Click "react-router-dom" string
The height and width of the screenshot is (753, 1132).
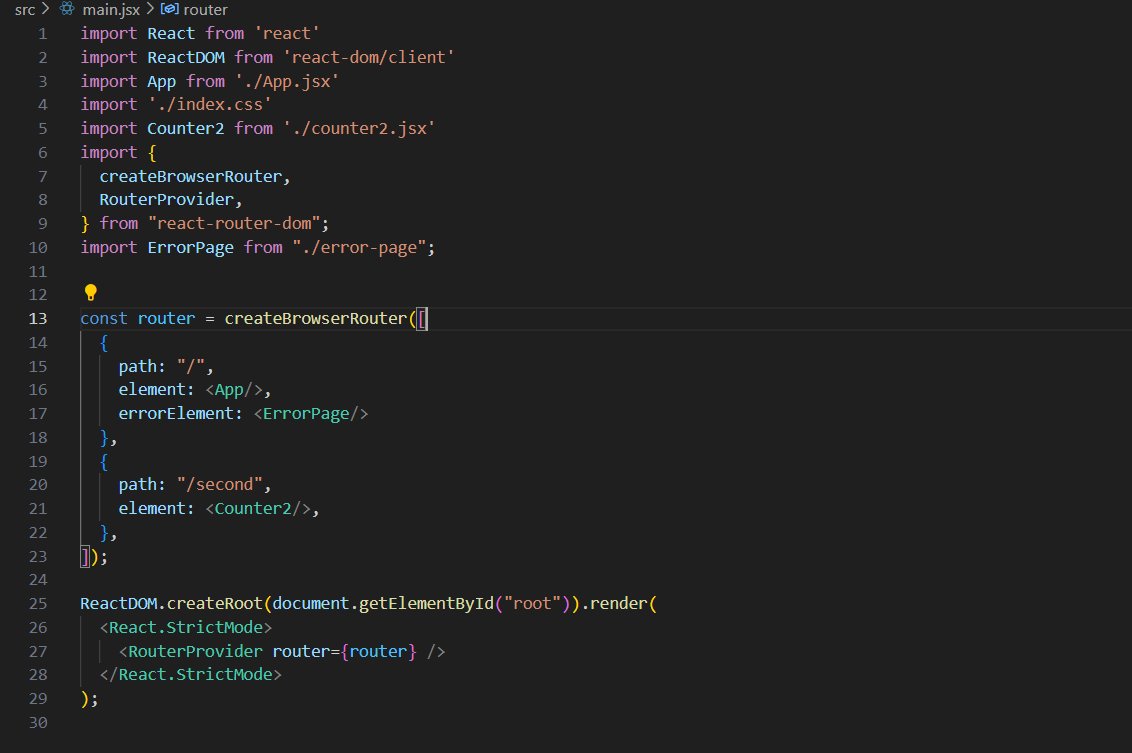[234, 223]
